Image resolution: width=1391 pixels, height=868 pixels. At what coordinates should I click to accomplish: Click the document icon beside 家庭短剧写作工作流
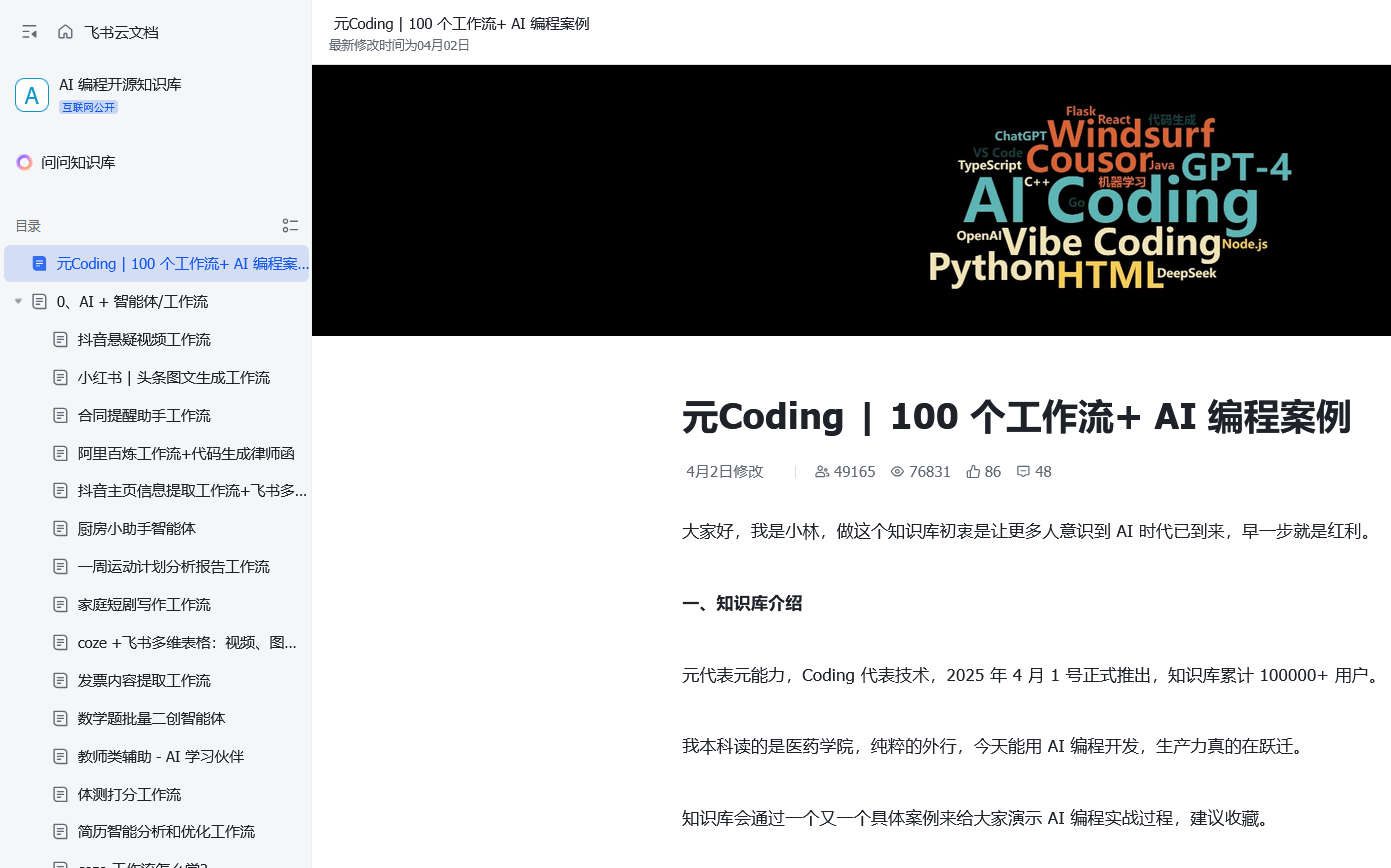pyautogui.click(x=60, y=605)
